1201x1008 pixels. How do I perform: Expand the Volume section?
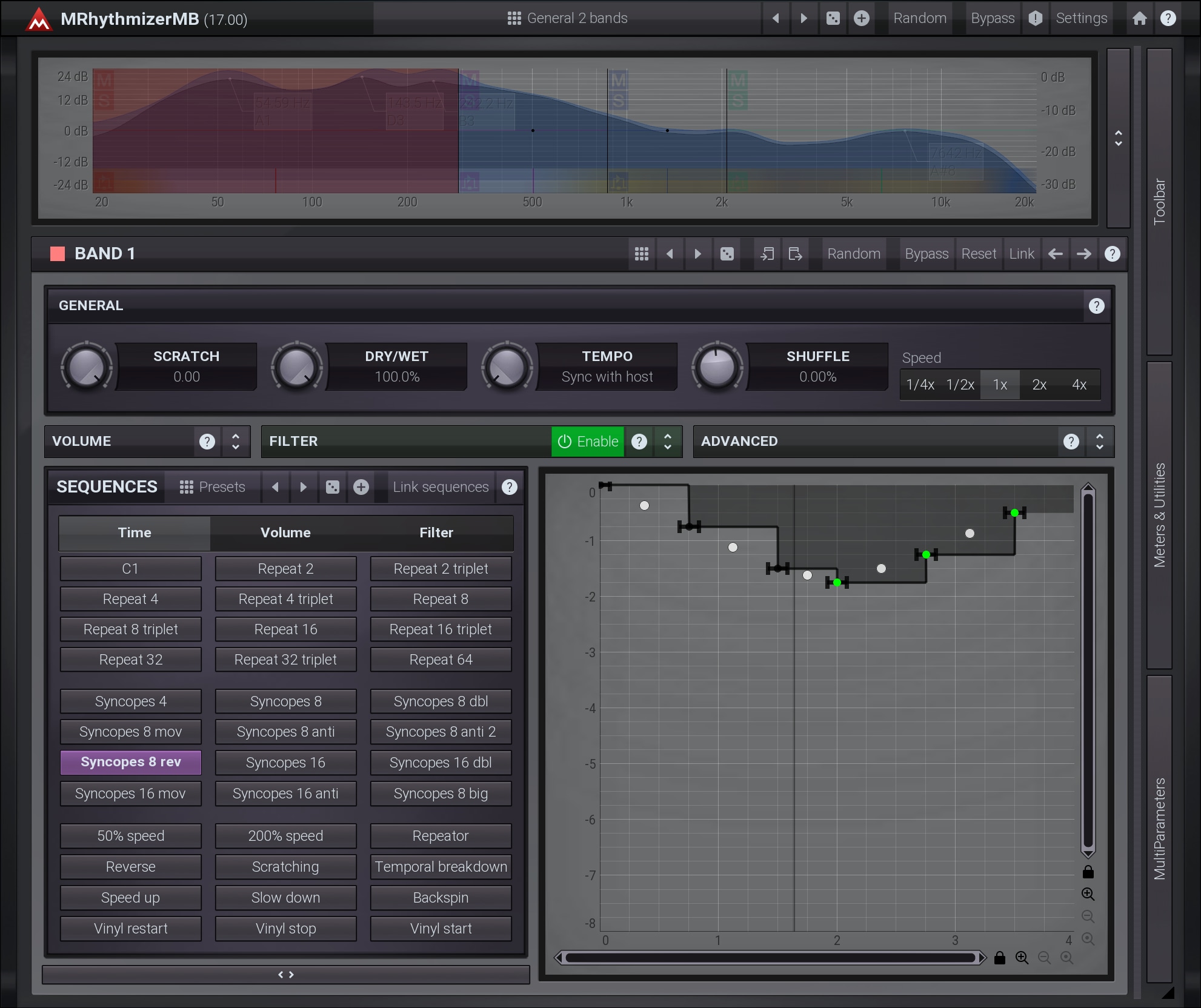coord(236,442)
